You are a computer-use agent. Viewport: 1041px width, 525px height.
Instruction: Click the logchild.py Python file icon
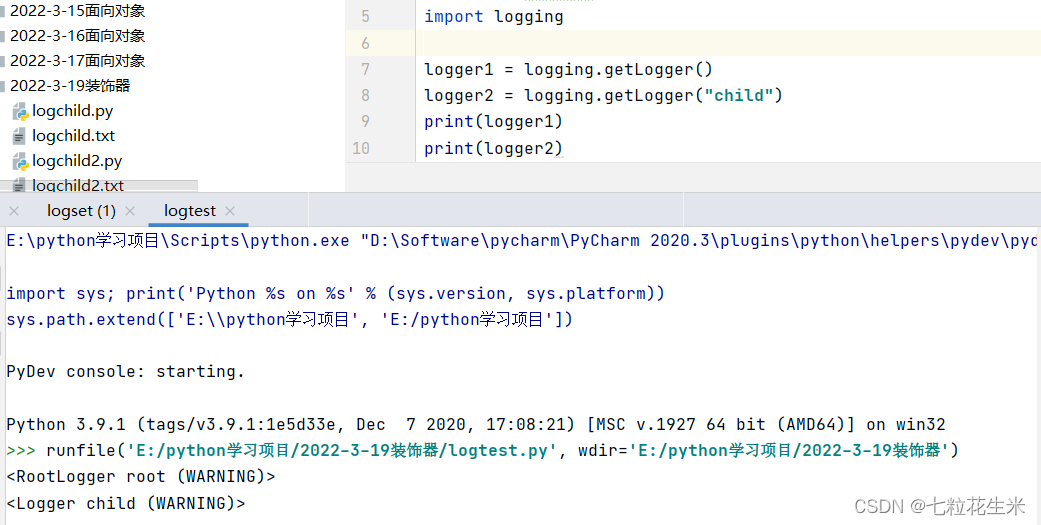[21, 112]
